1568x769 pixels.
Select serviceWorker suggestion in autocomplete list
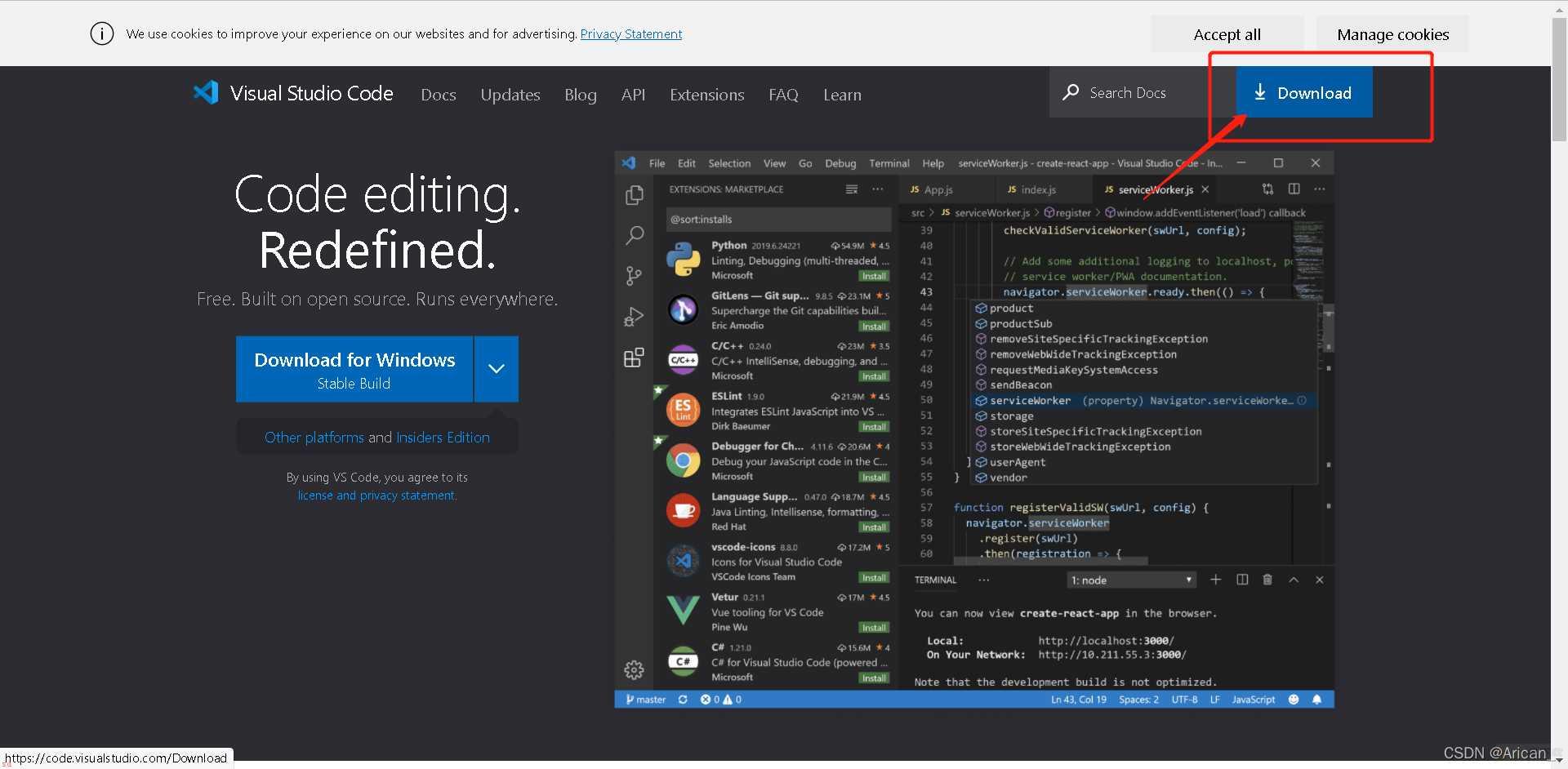click(1143, 401)
